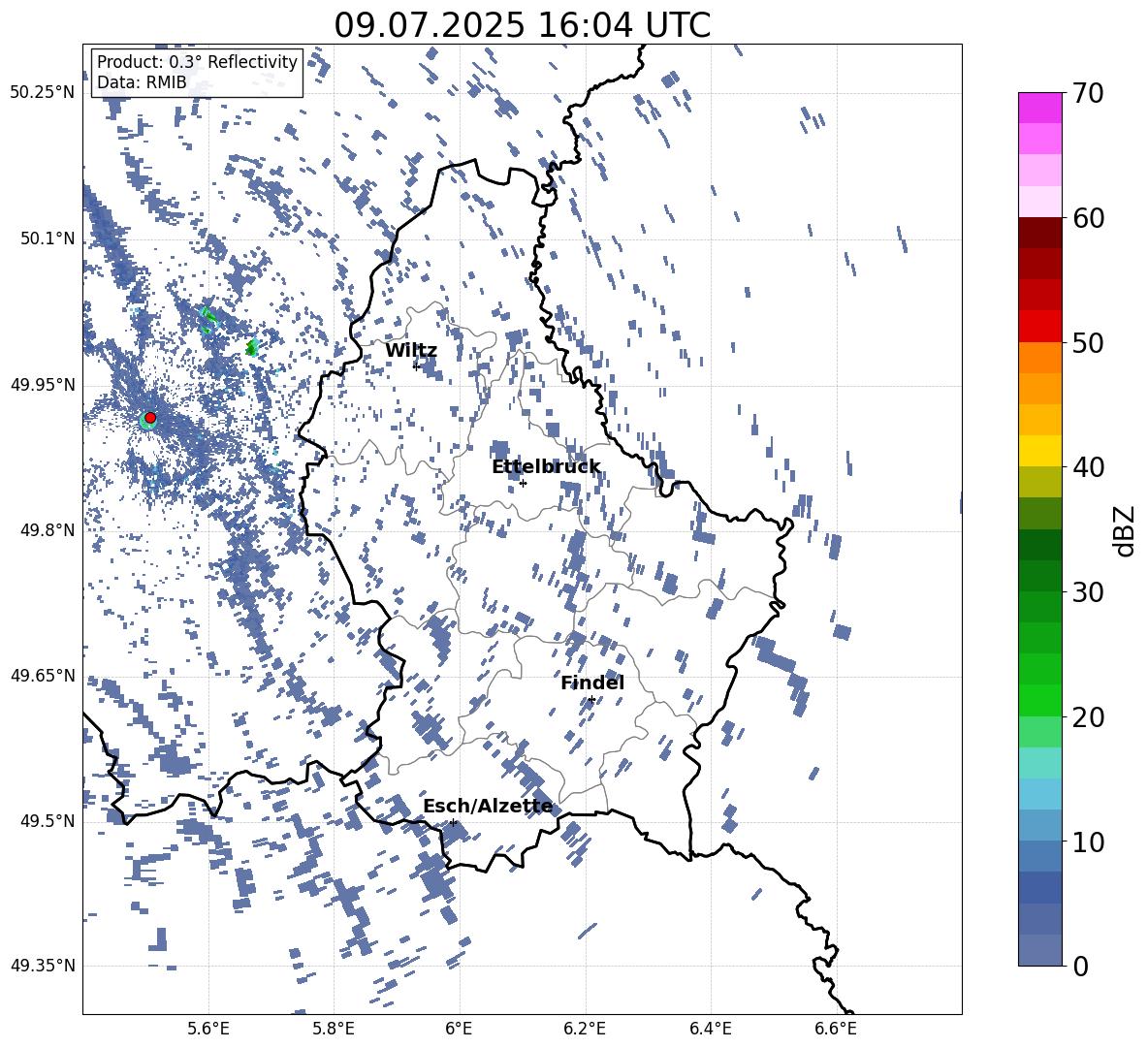This screenshot has width=1148, height=1048.
Task: Click the 70 tick on colorbar
Action: (1087, 94)
